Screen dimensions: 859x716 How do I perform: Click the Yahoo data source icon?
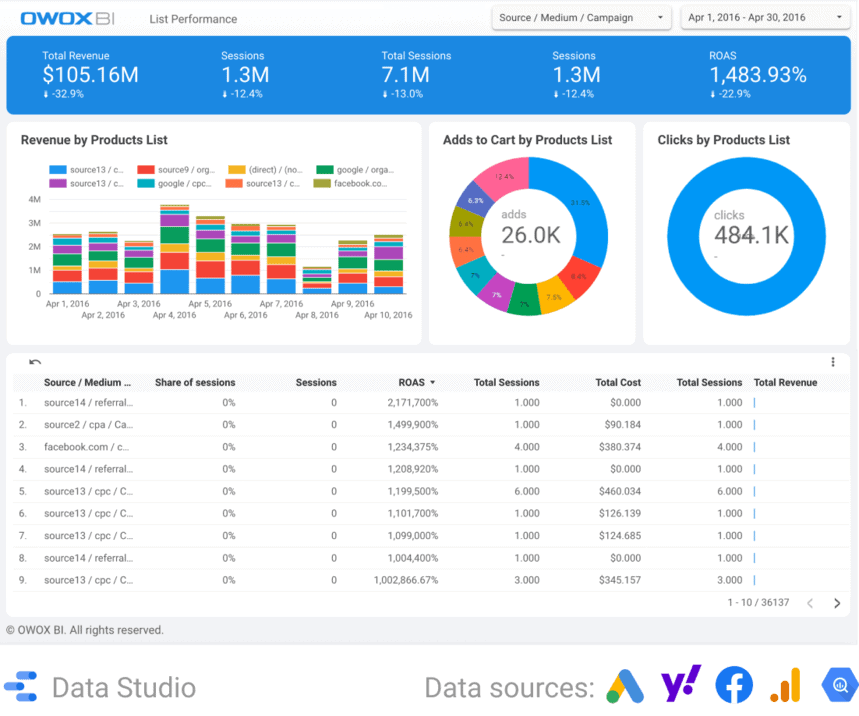(x=681, y=685)
